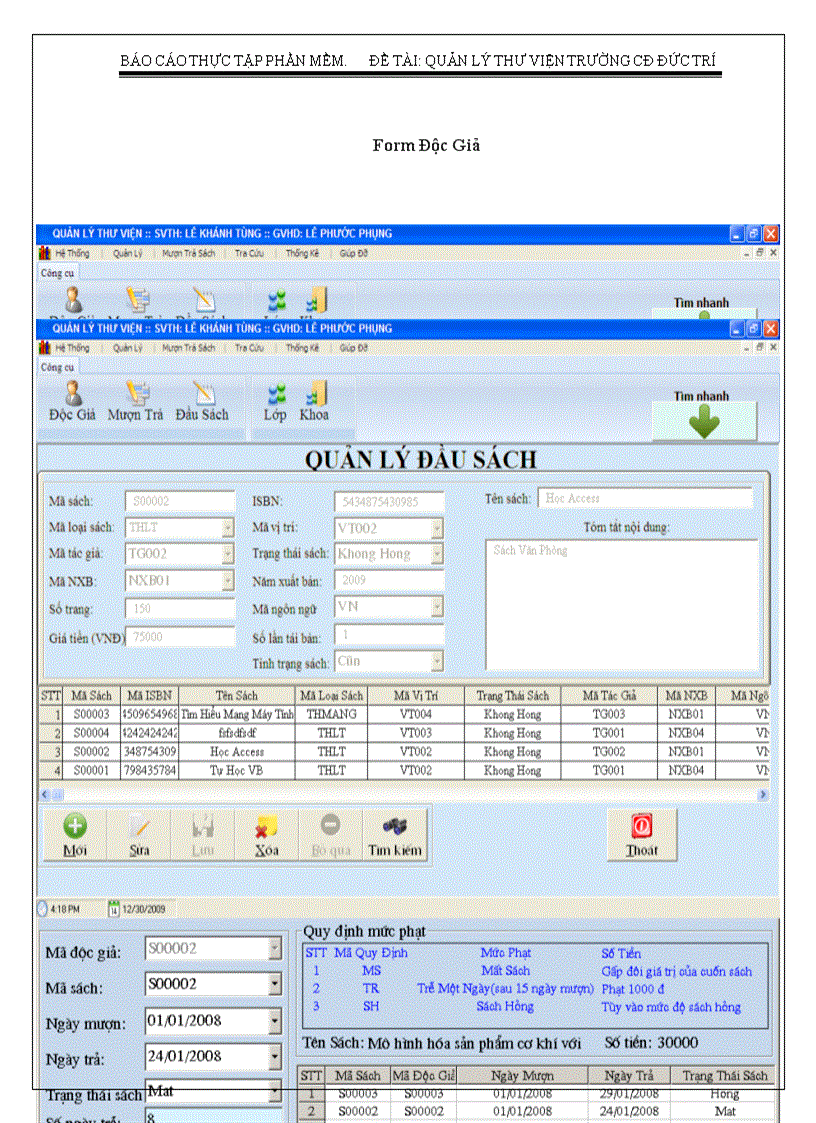Click the Xóa delete icon
816x1123 pixels.
(x=265, y=834)
